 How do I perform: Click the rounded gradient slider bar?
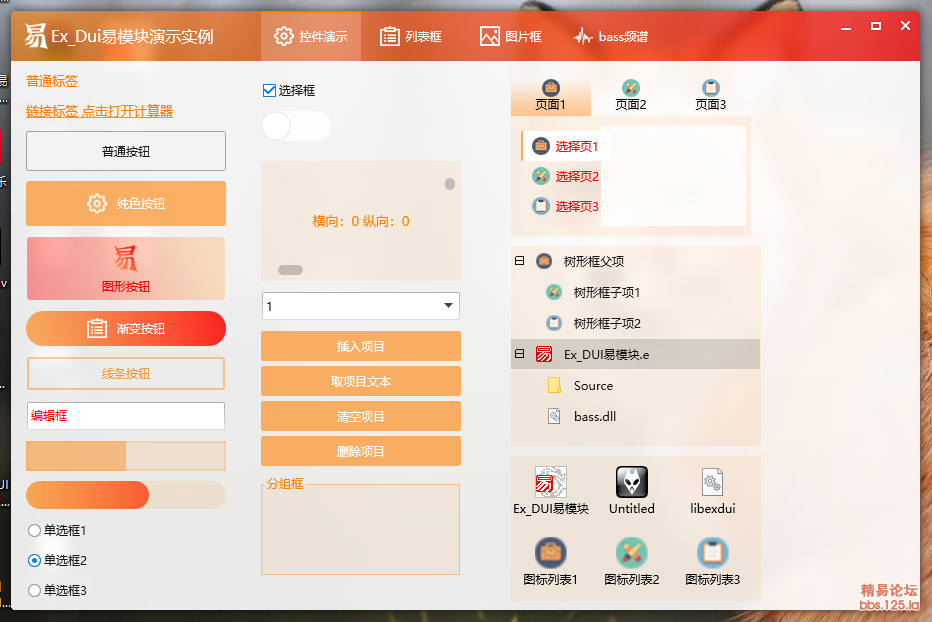(126, 495)
